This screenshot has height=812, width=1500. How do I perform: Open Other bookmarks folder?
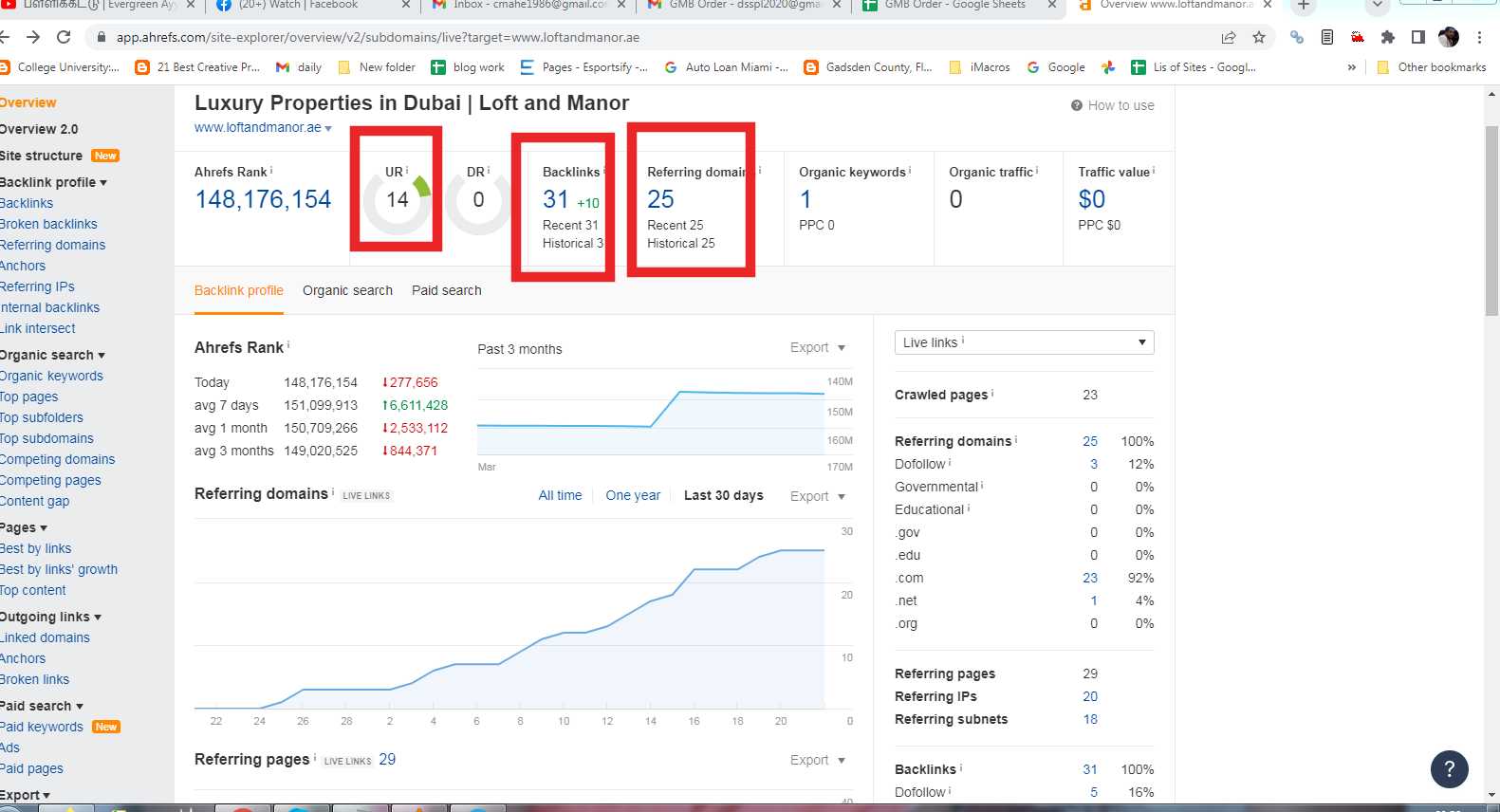pyautogui.click(x=1432, y=67)
